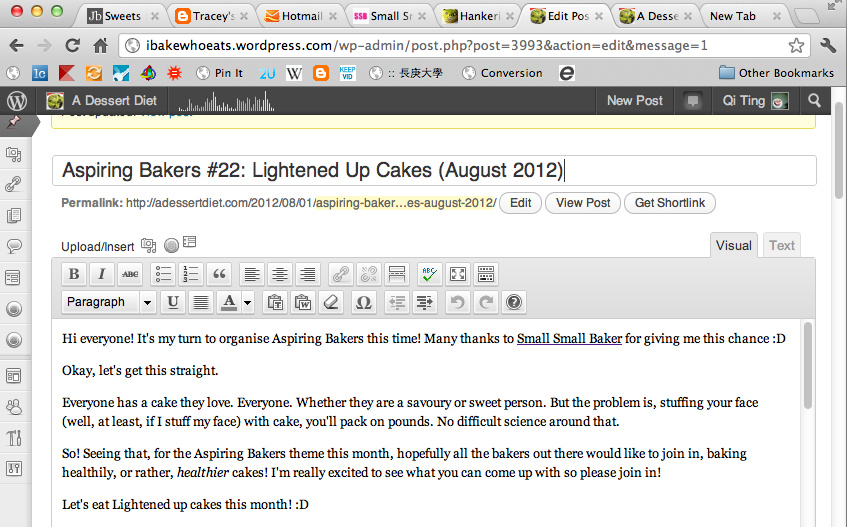Open the editor help icon
The image size is (847, 527).
point(514,302)
